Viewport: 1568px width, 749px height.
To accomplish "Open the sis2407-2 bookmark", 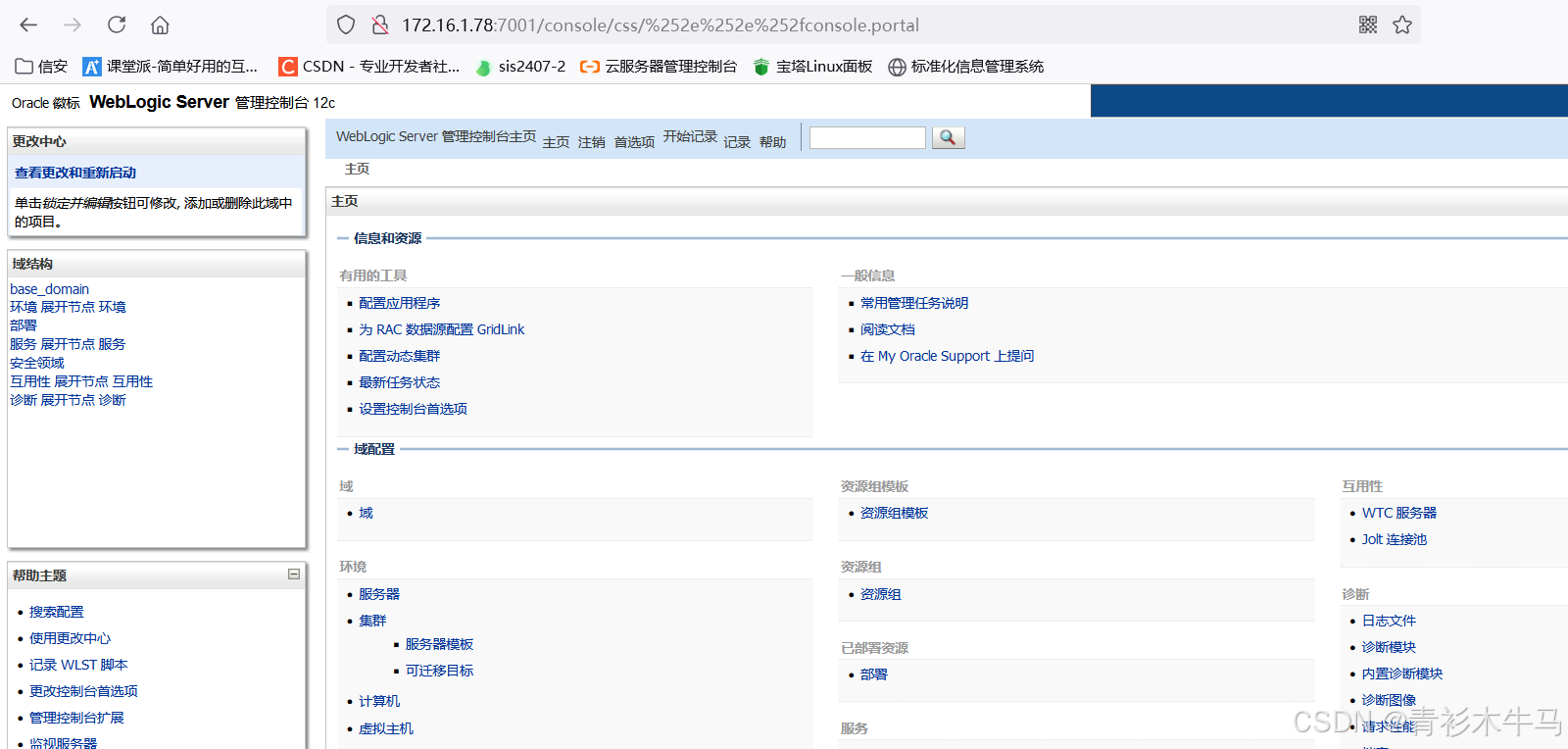I will 520,66.
